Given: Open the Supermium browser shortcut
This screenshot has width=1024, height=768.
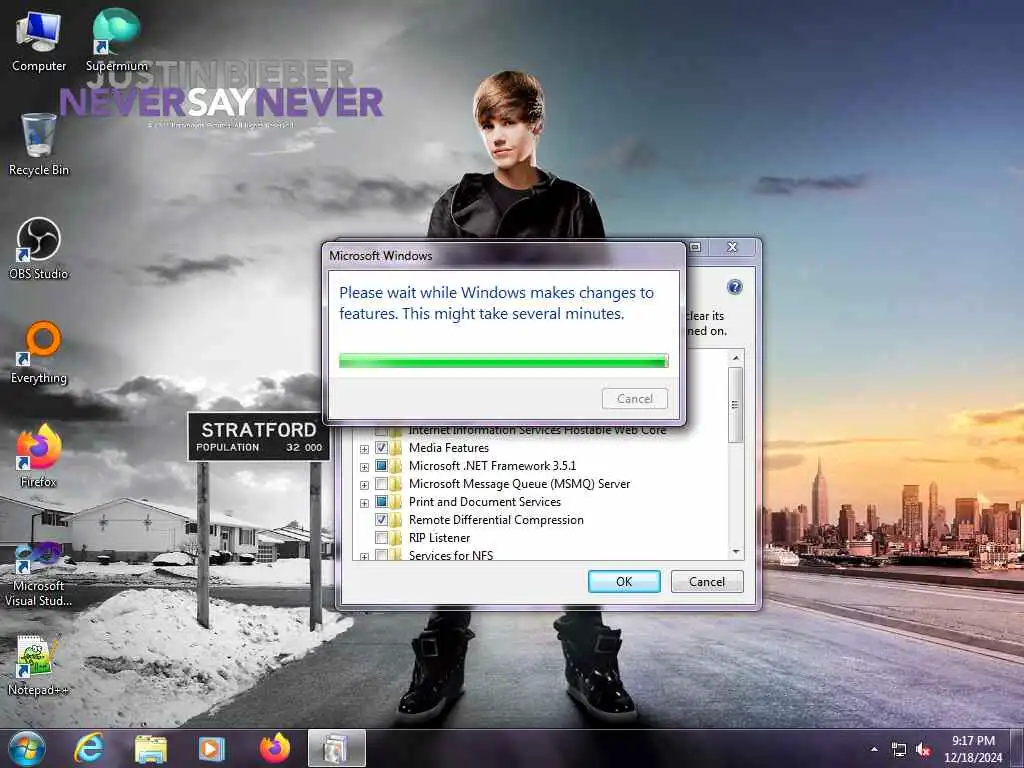Looking at the screenshot, I should click(116, 40).
